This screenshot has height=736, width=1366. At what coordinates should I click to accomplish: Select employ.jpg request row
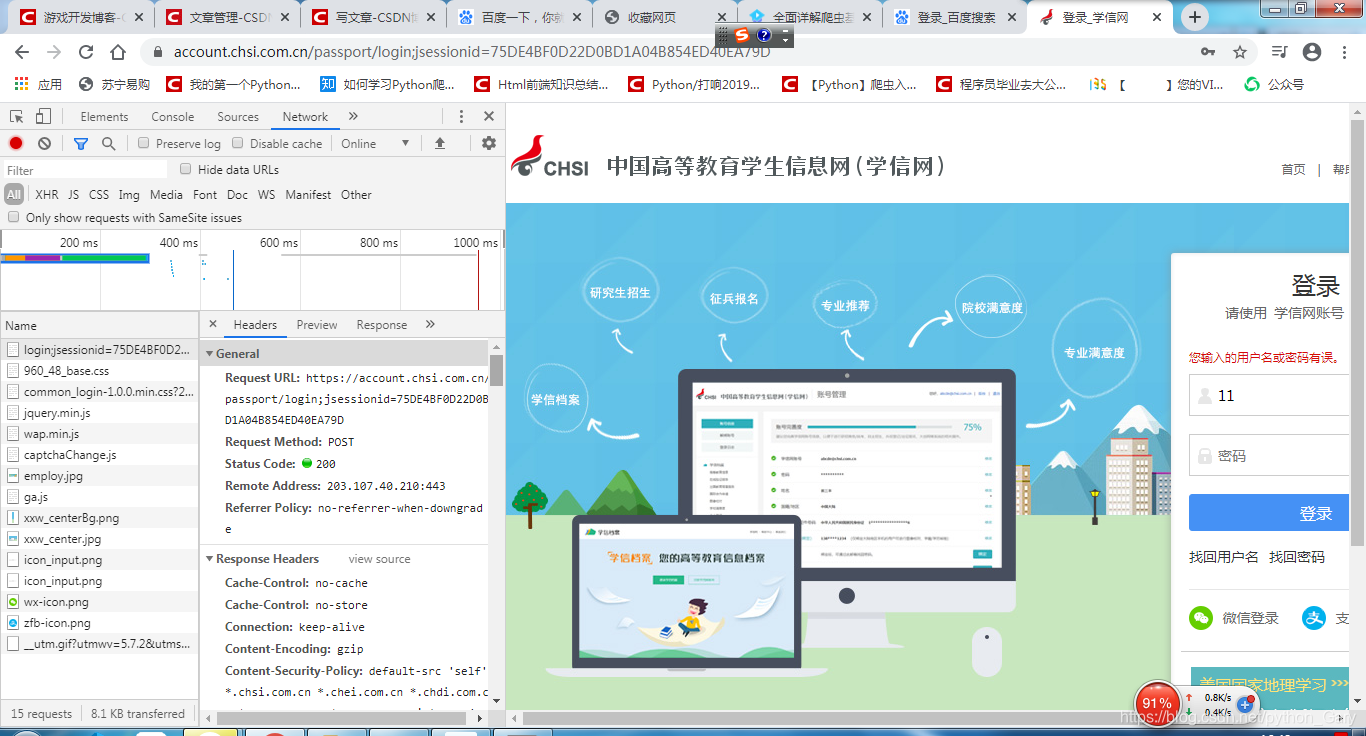pyautogui.click(x=100, y=476)
